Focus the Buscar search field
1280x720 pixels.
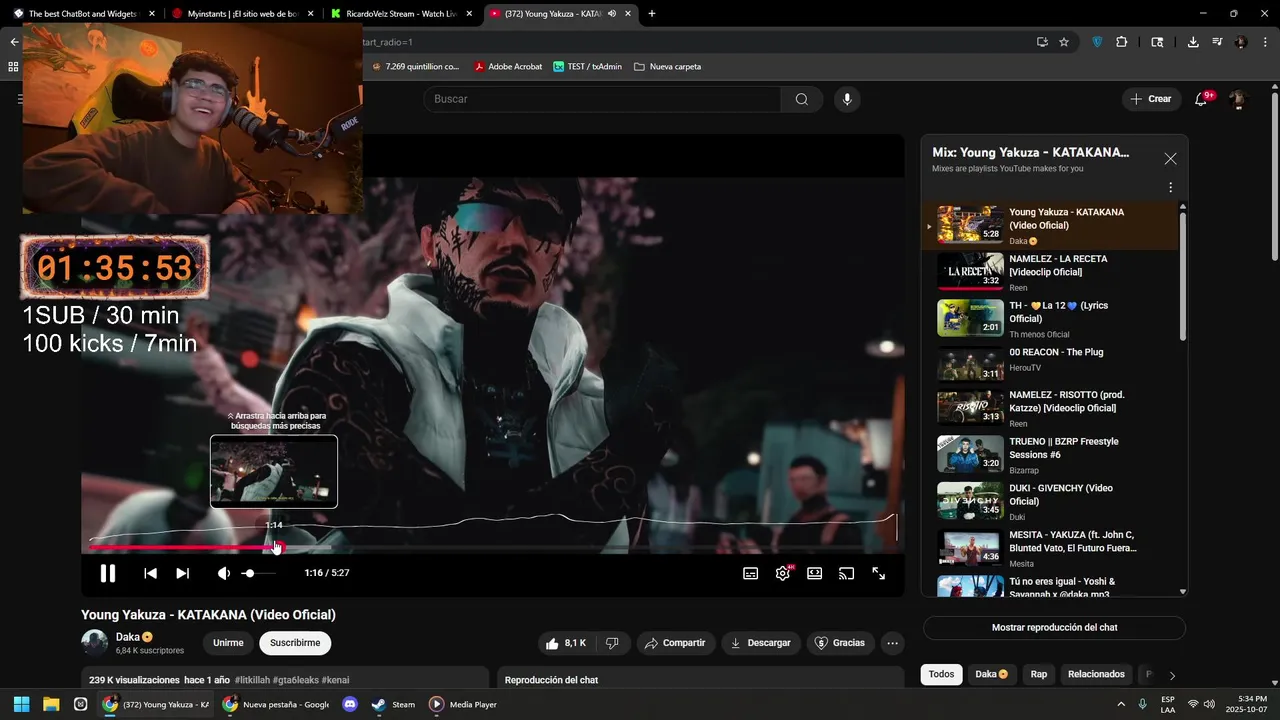pos(602,99)
